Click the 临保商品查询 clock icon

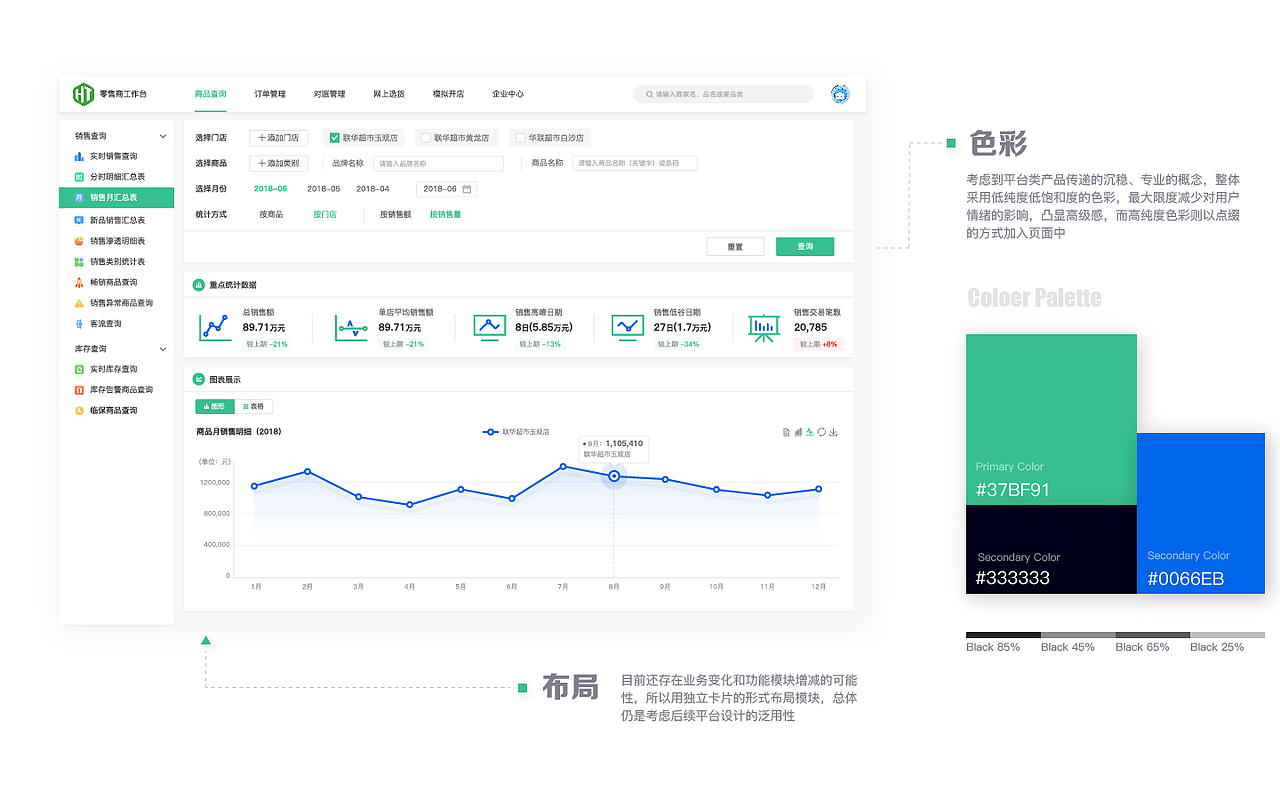click(80, 410)
